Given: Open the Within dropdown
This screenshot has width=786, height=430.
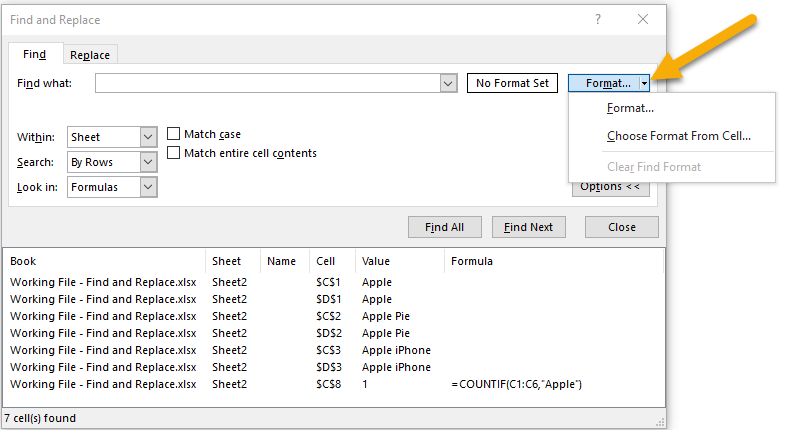Looking at the screenshot, I should (149, 137).
